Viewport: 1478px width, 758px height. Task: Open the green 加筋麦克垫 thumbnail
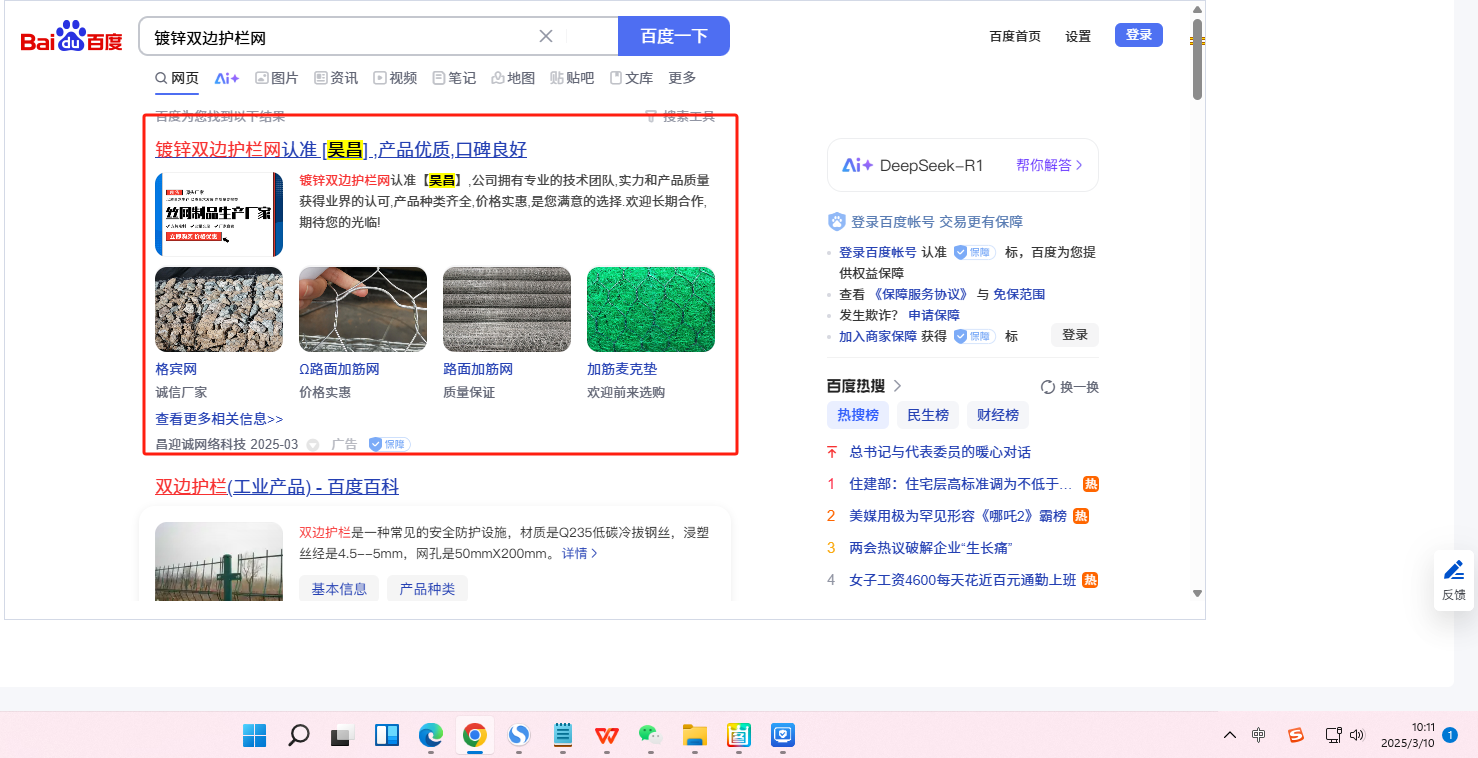click(651, 309)
